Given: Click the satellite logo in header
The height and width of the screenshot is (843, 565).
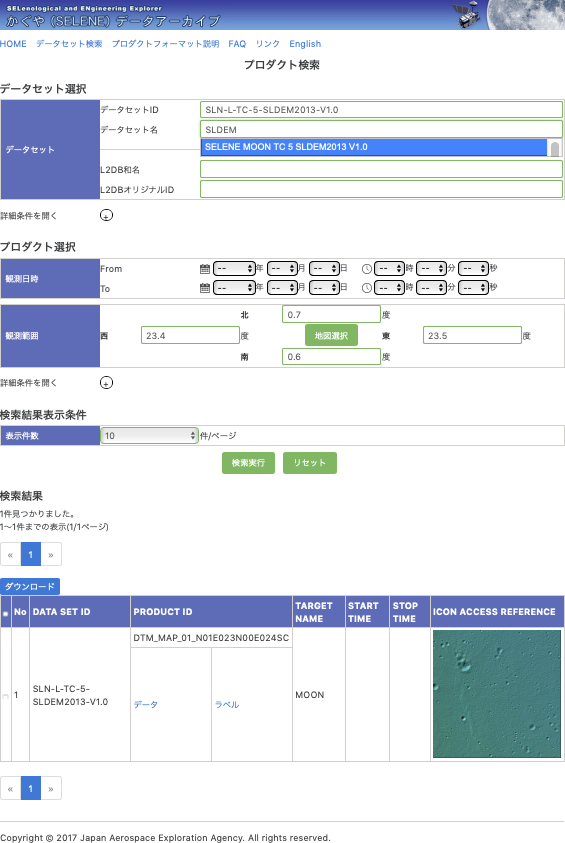Looking at the screenshot, I should [x=466, y=15].
